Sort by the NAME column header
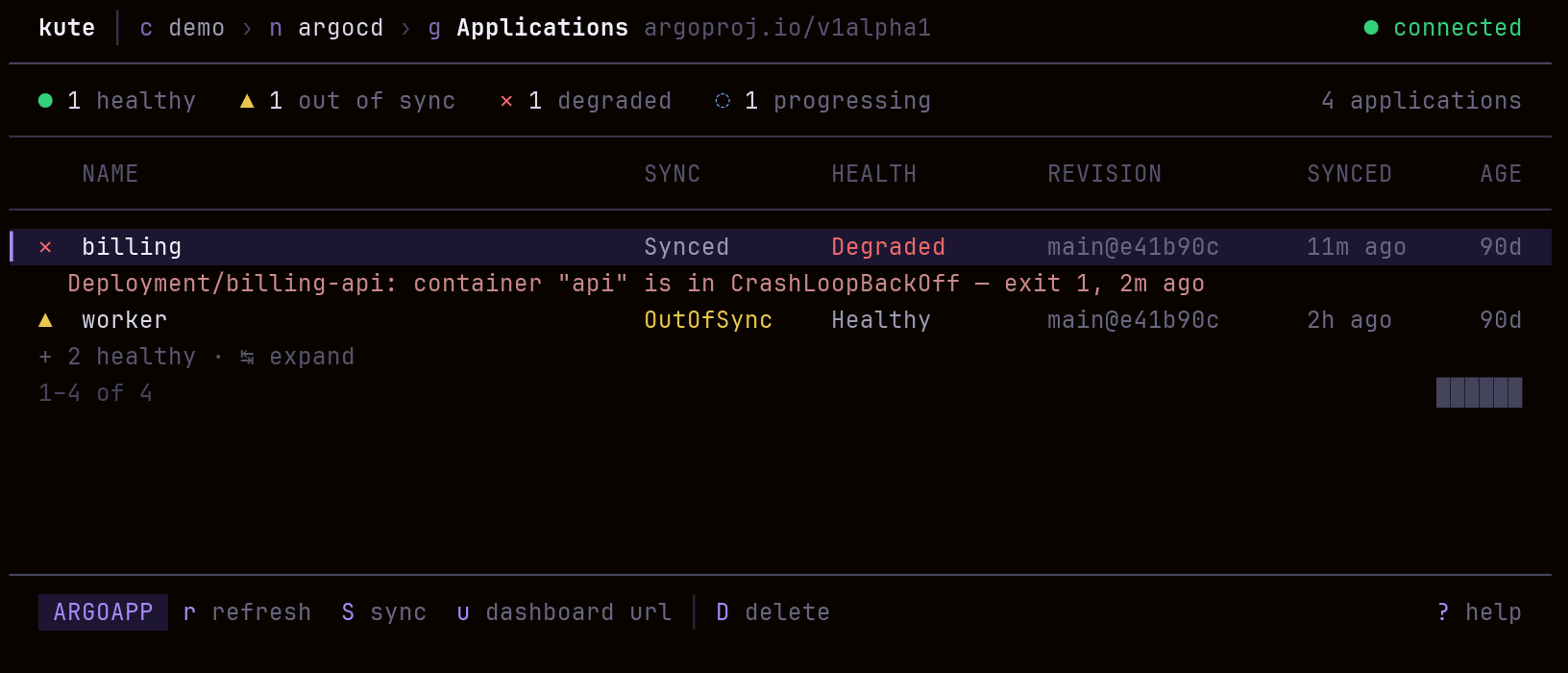This screenshot has height=673, width=1568. pos(110,174)
